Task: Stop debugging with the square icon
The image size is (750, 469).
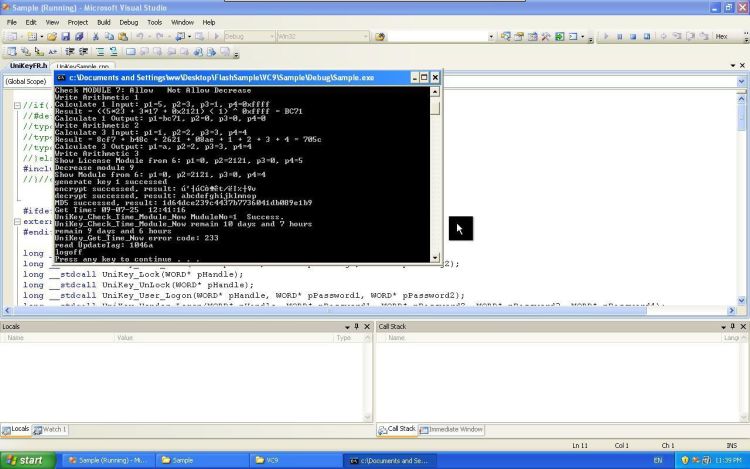Action: [633, 36]
